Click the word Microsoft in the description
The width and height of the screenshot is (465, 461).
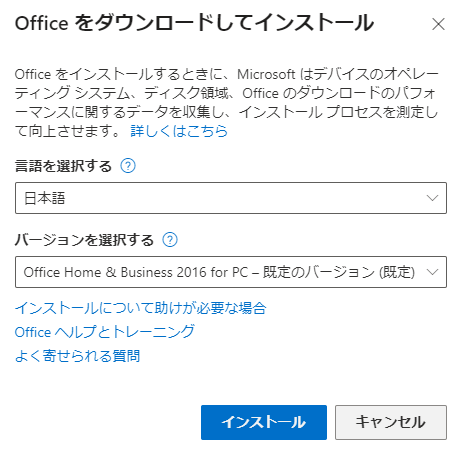click(266, 74)
